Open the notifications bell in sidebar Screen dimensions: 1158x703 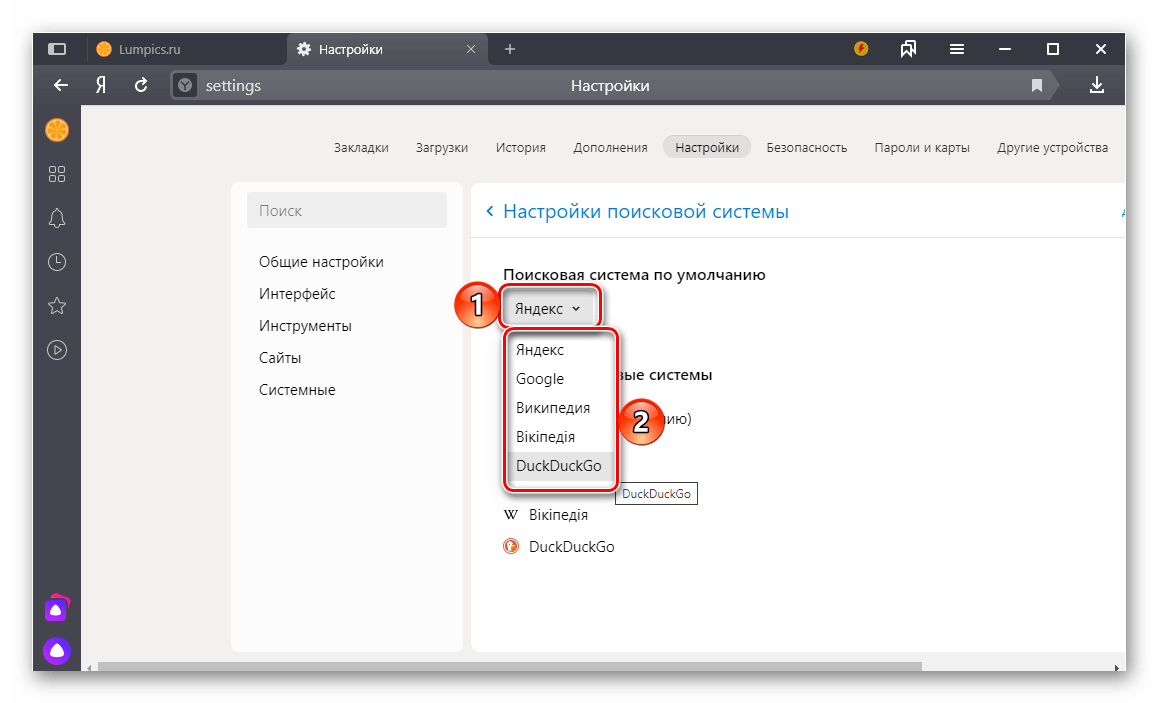tap(57, 218)
